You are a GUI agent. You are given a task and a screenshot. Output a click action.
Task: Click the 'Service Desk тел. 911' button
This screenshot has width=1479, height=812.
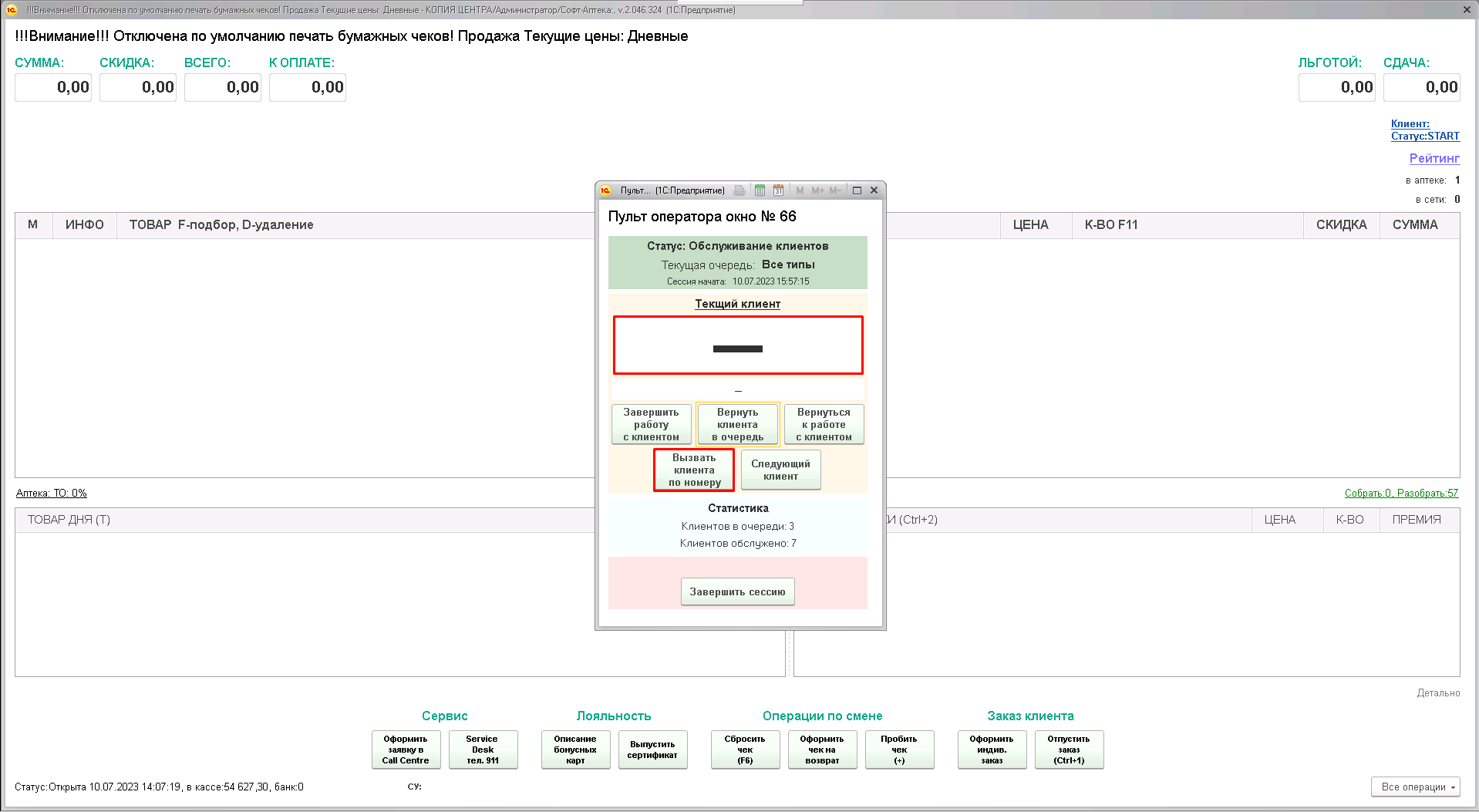483,749
